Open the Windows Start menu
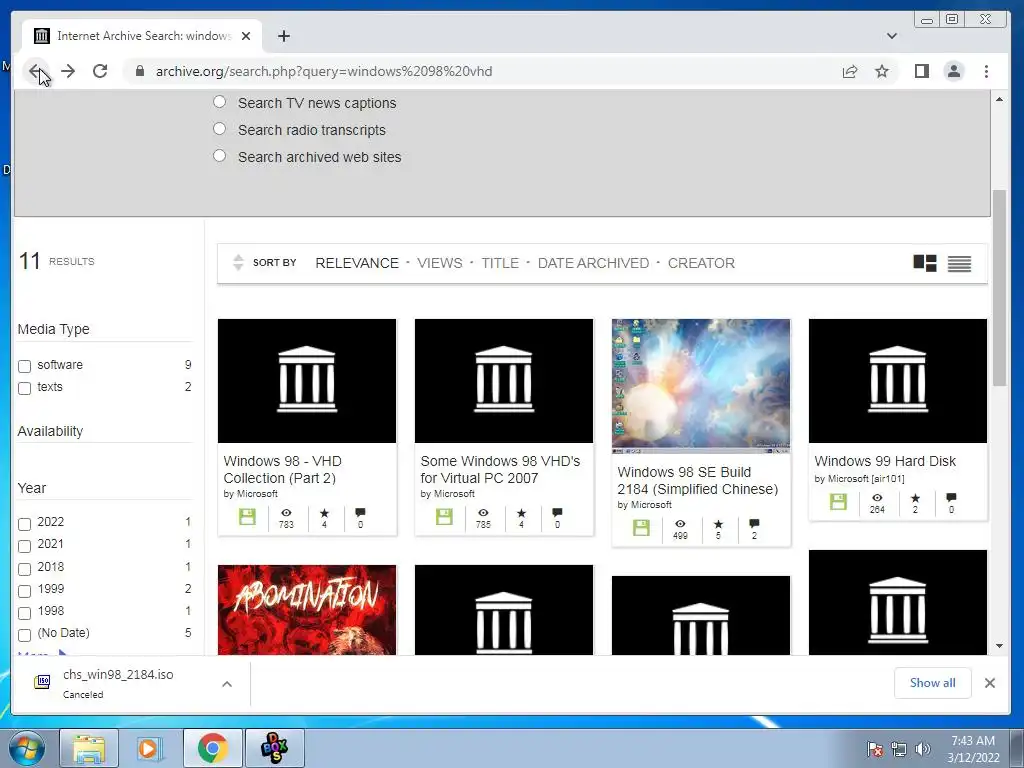Screen dimensions: 1024x768 (x=27, y=748)
